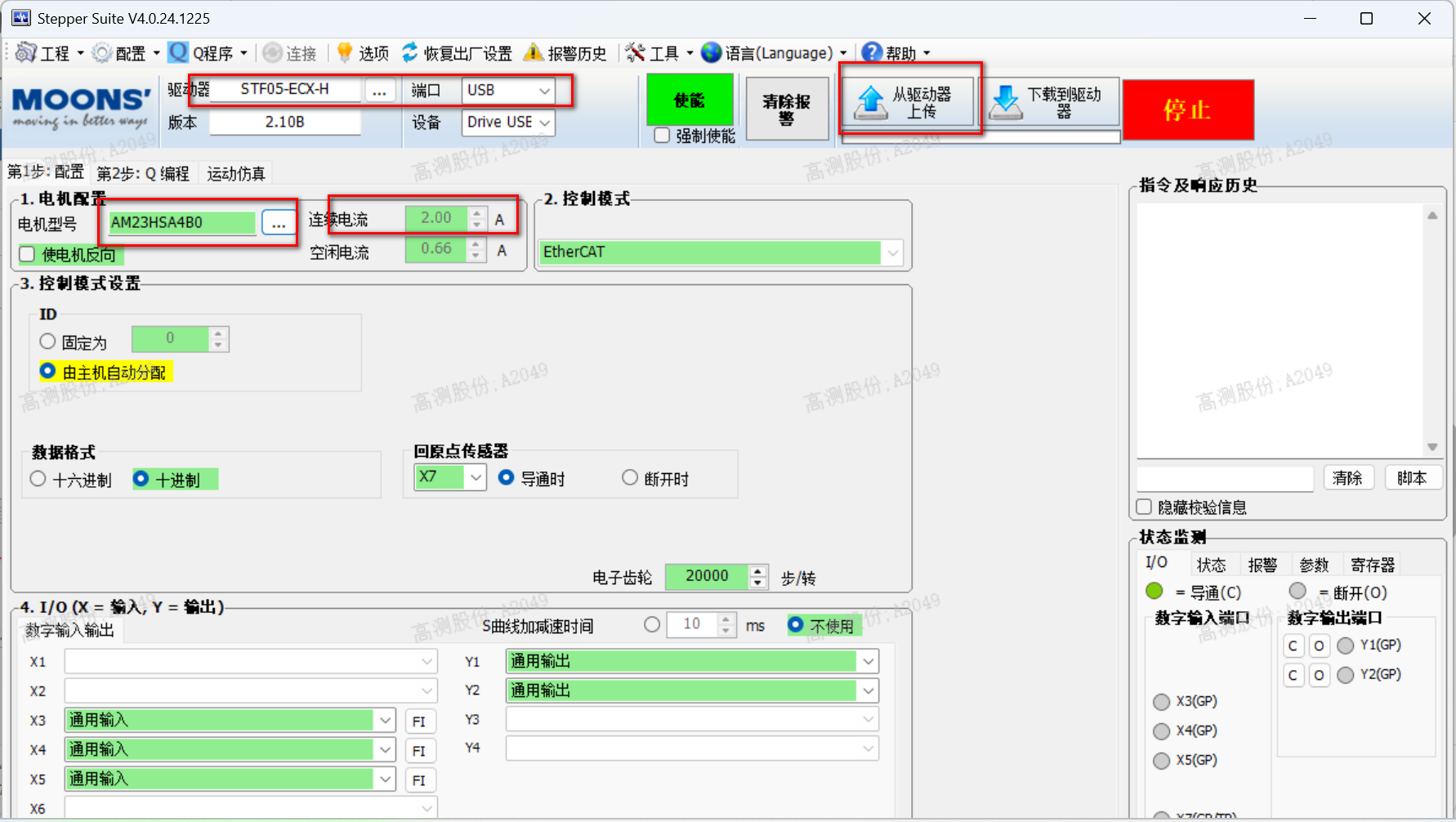Increase 连续电流 using its up stepper arrow
The image size is (1456, 822).
(476, 213)
